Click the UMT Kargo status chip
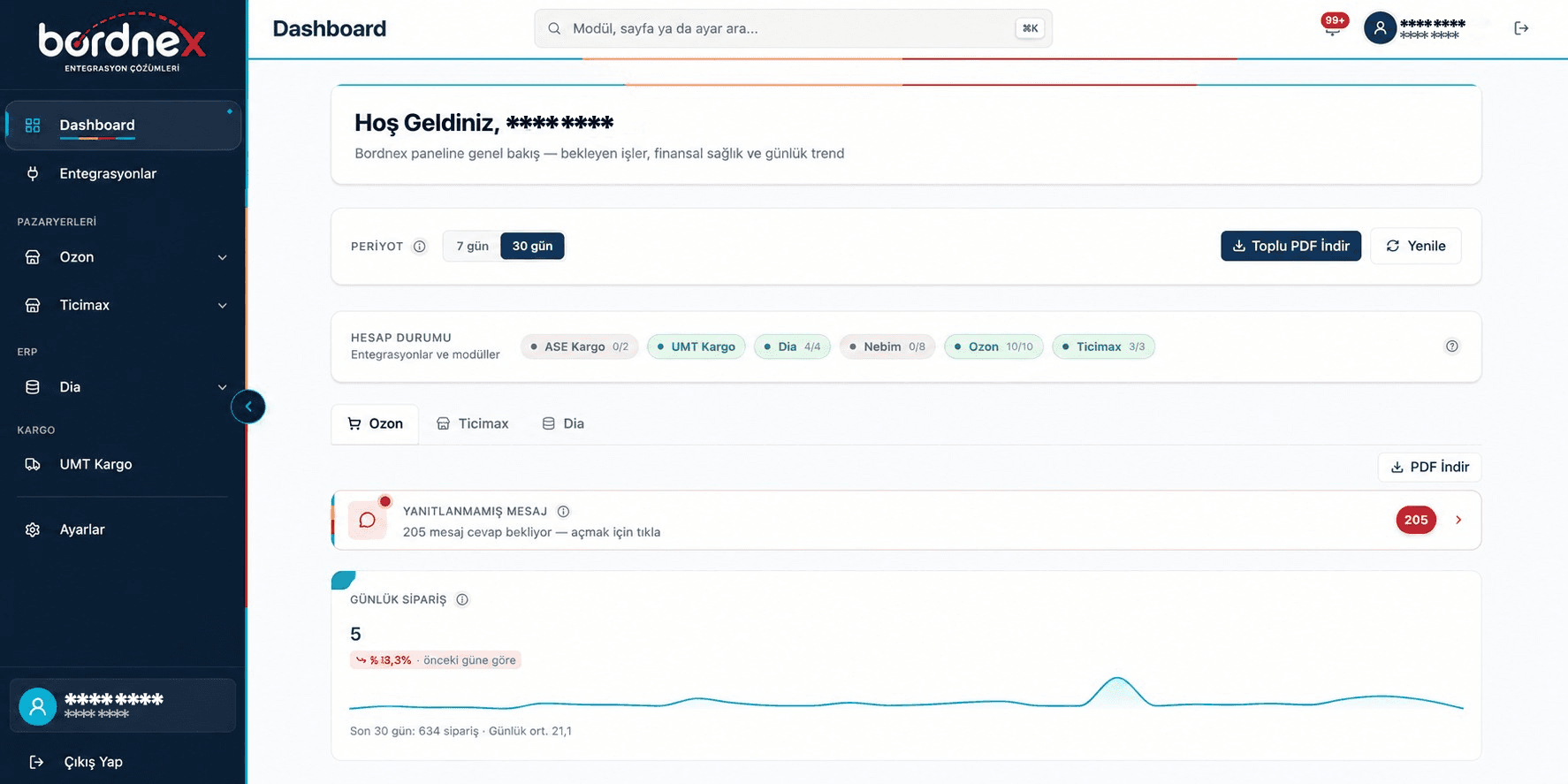The width and height of the screenshot is (1568, 784). (696, 346)
